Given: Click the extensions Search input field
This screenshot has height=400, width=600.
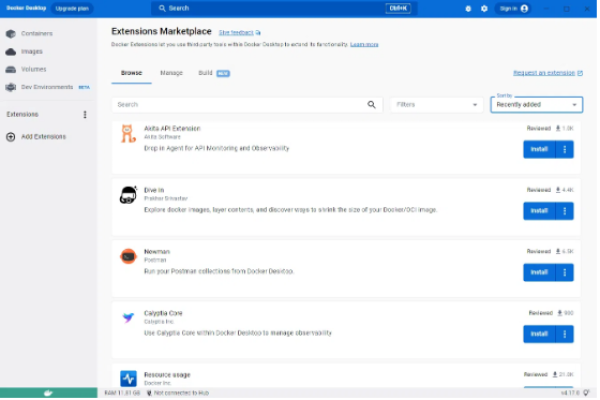Looking at the screenshot, I should point(240,104).
